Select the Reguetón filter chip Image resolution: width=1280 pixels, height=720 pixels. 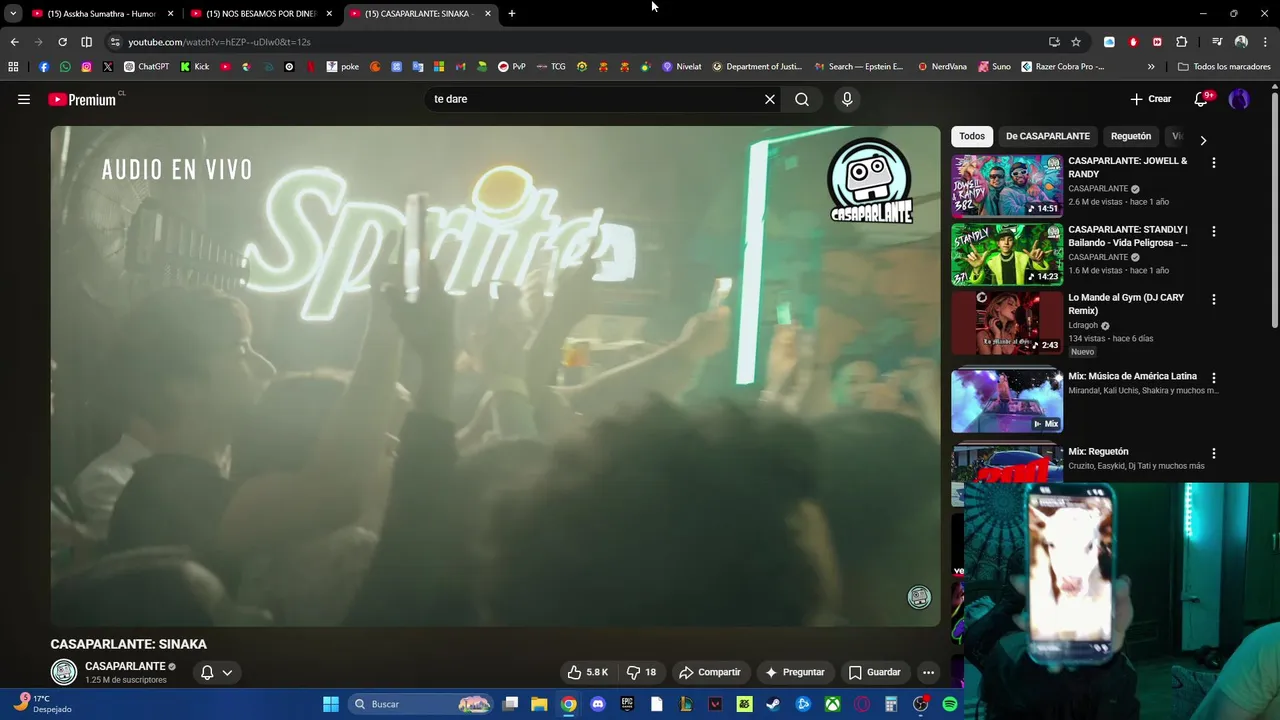[x=1131, y=136]
